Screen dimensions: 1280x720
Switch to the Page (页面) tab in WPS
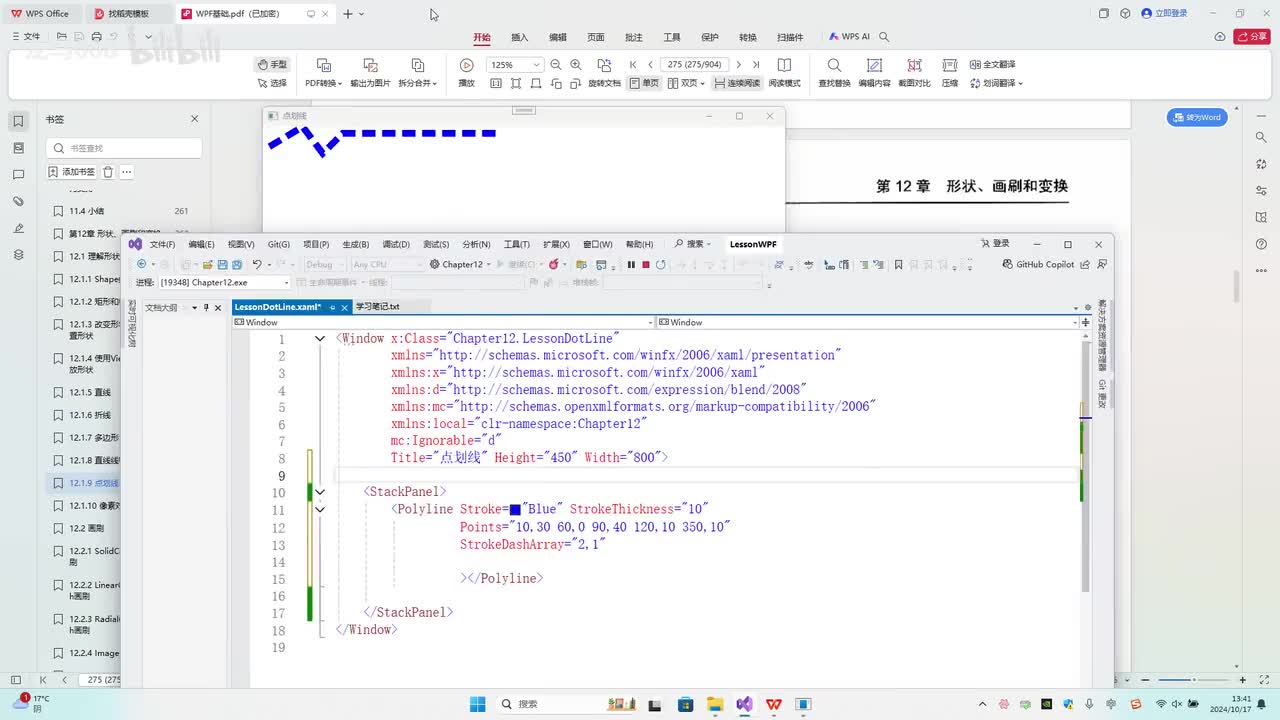pyautogui.click(x=596, y=37)
